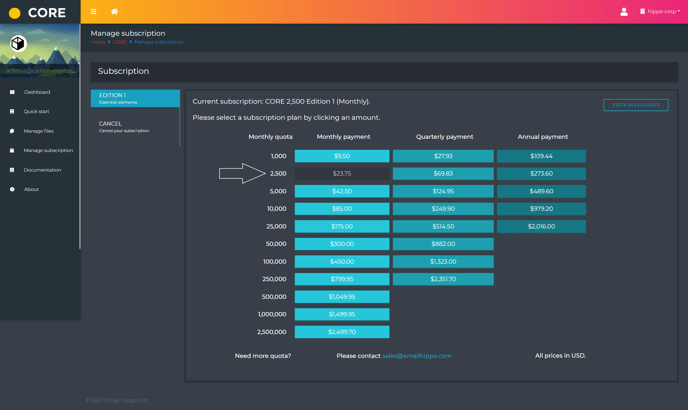The height and width of the screenshot is (410, 688).
Task: Click the sidebar vertical scrollbar
Action: pyautogui.click(x=79, y=137)
